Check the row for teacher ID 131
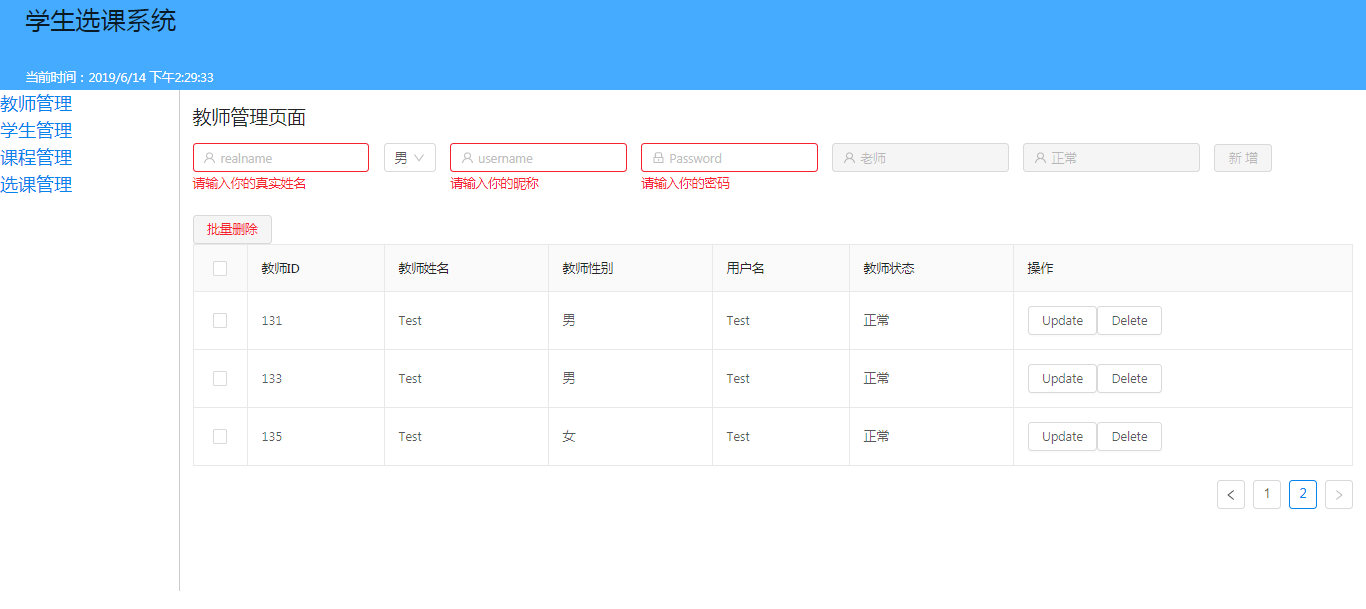Screen dimensions: 1366x609 [x=220, y=320]
